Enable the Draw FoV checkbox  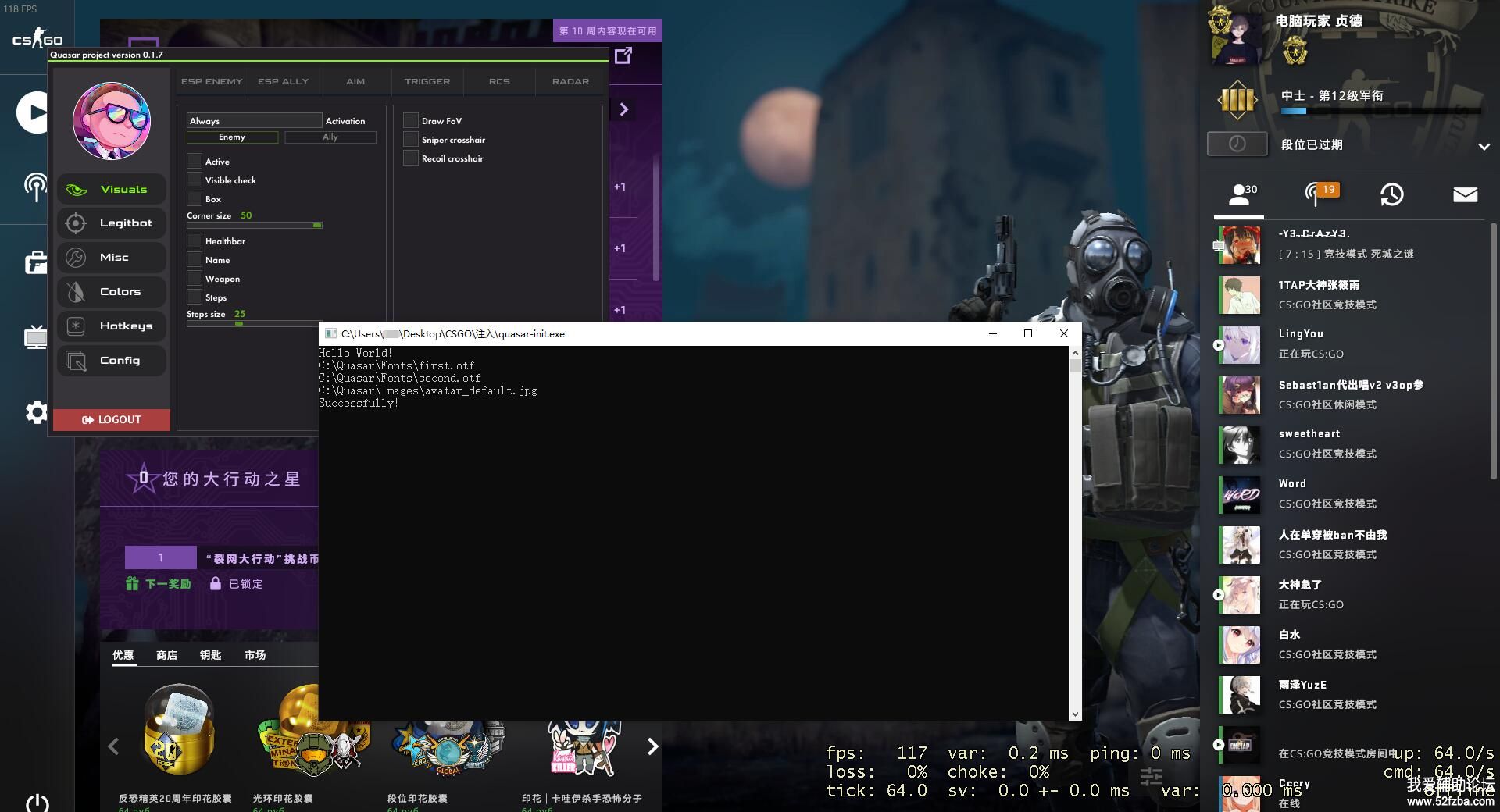point(411,120)
